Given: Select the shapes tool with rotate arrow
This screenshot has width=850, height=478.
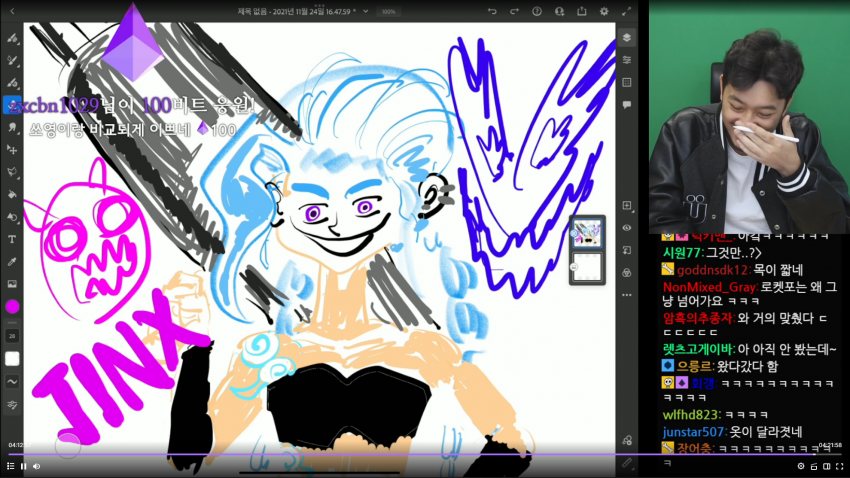Looking at the screenshot, I should [12, 217].
